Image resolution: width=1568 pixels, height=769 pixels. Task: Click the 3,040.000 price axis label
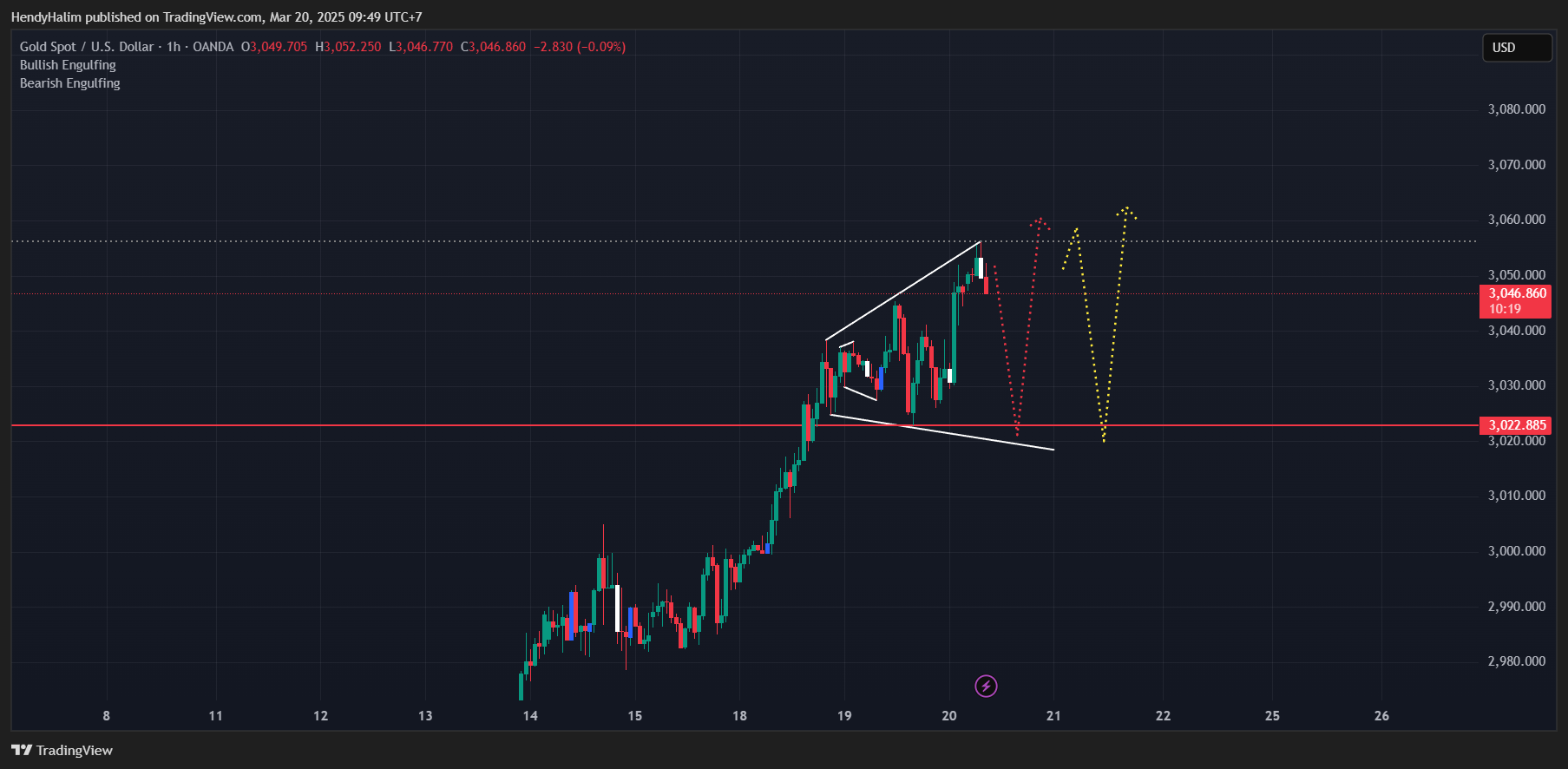coord(1517,331)
